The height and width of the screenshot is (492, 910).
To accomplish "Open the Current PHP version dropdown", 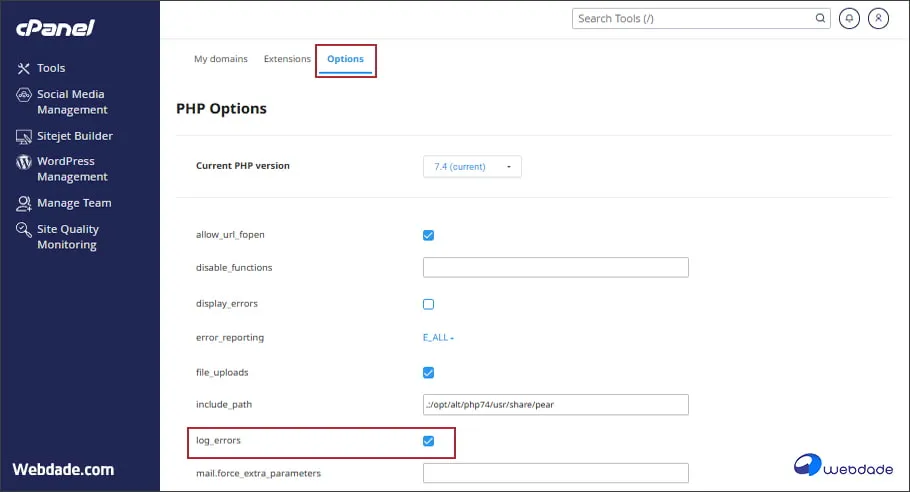I will 472,166.
